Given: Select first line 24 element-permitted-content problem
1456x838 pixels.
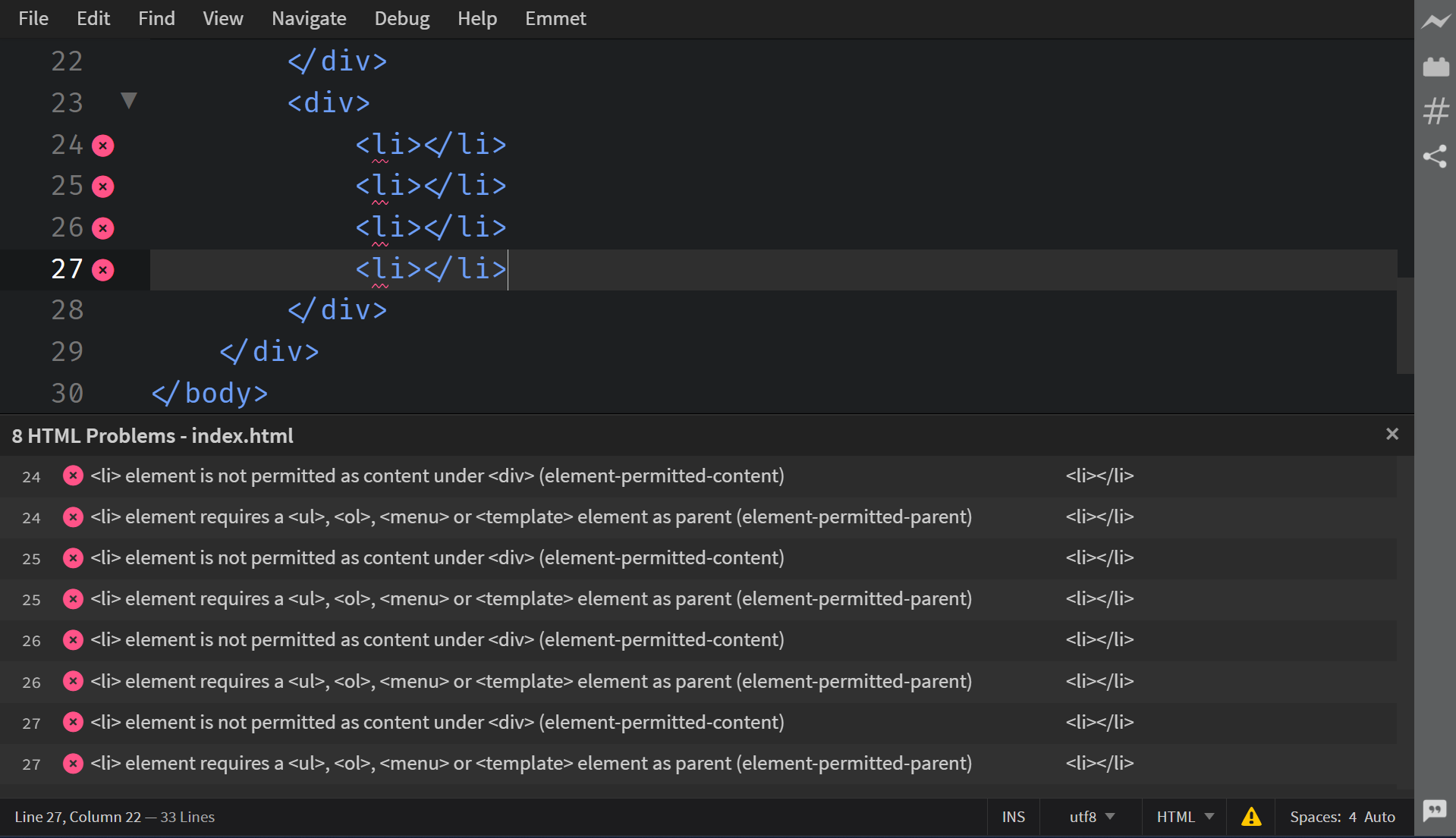Looking at the screenshot, I should pos(698,476).
